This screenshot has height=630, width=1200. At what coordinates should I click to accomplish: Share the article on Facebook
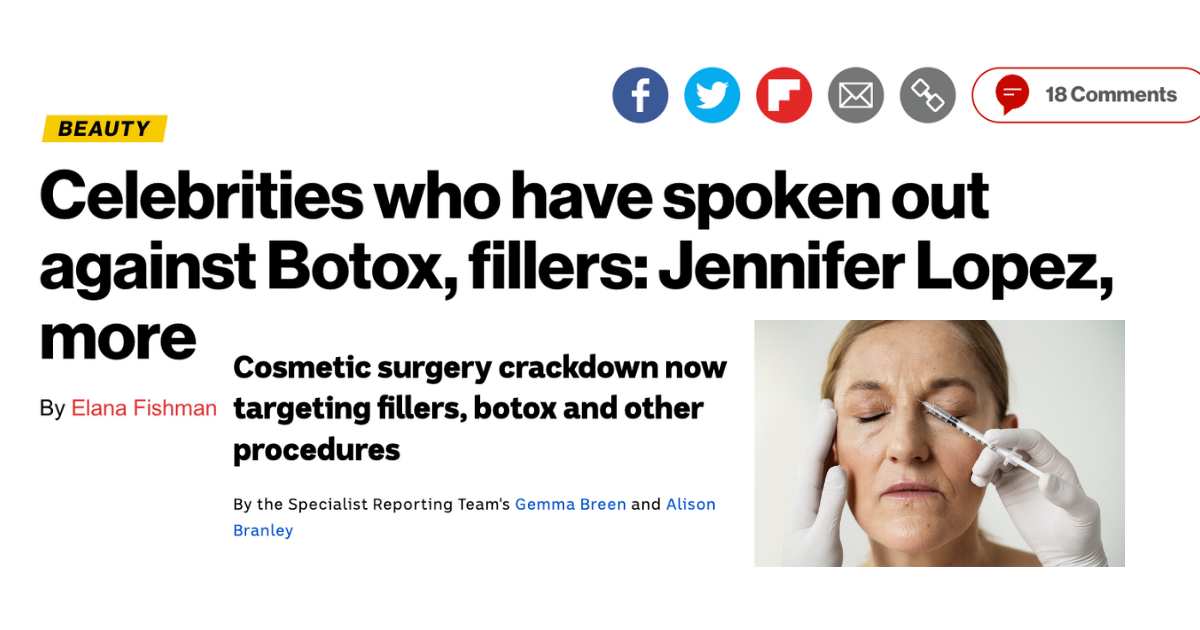click(640, 96)
